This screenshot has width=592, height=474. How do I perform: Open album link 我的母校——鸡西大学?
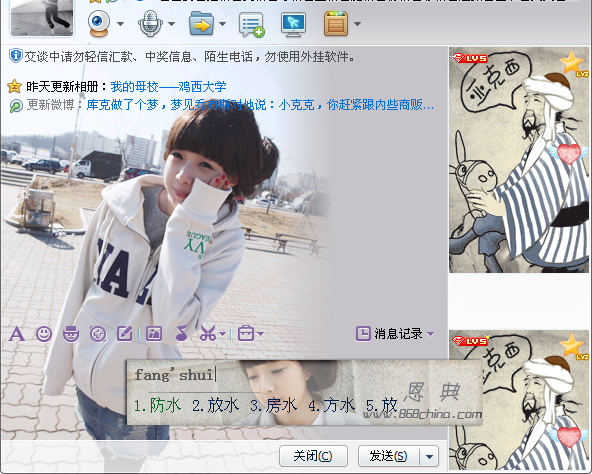pyautogui.click(x=168, y=87)
